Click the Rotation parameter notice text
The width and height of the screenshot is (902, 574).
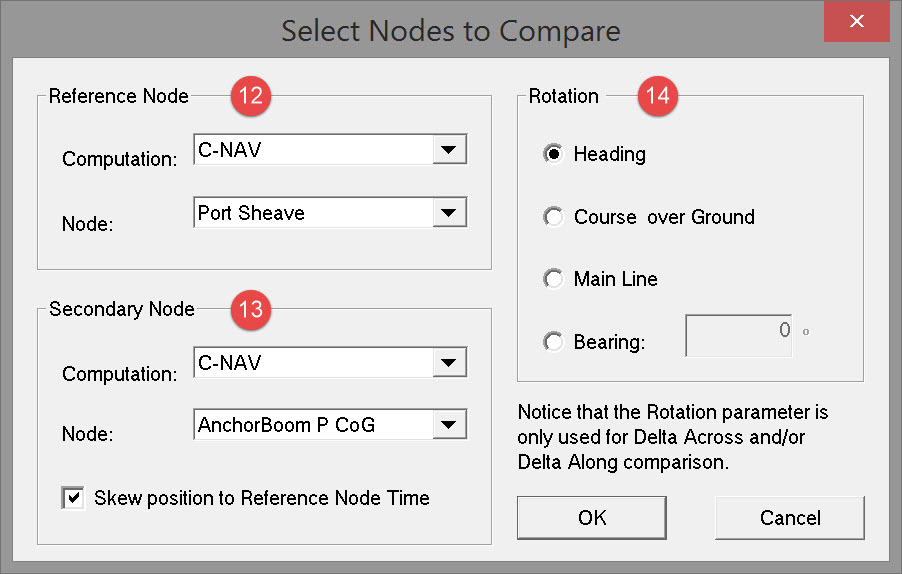[674, 437]
